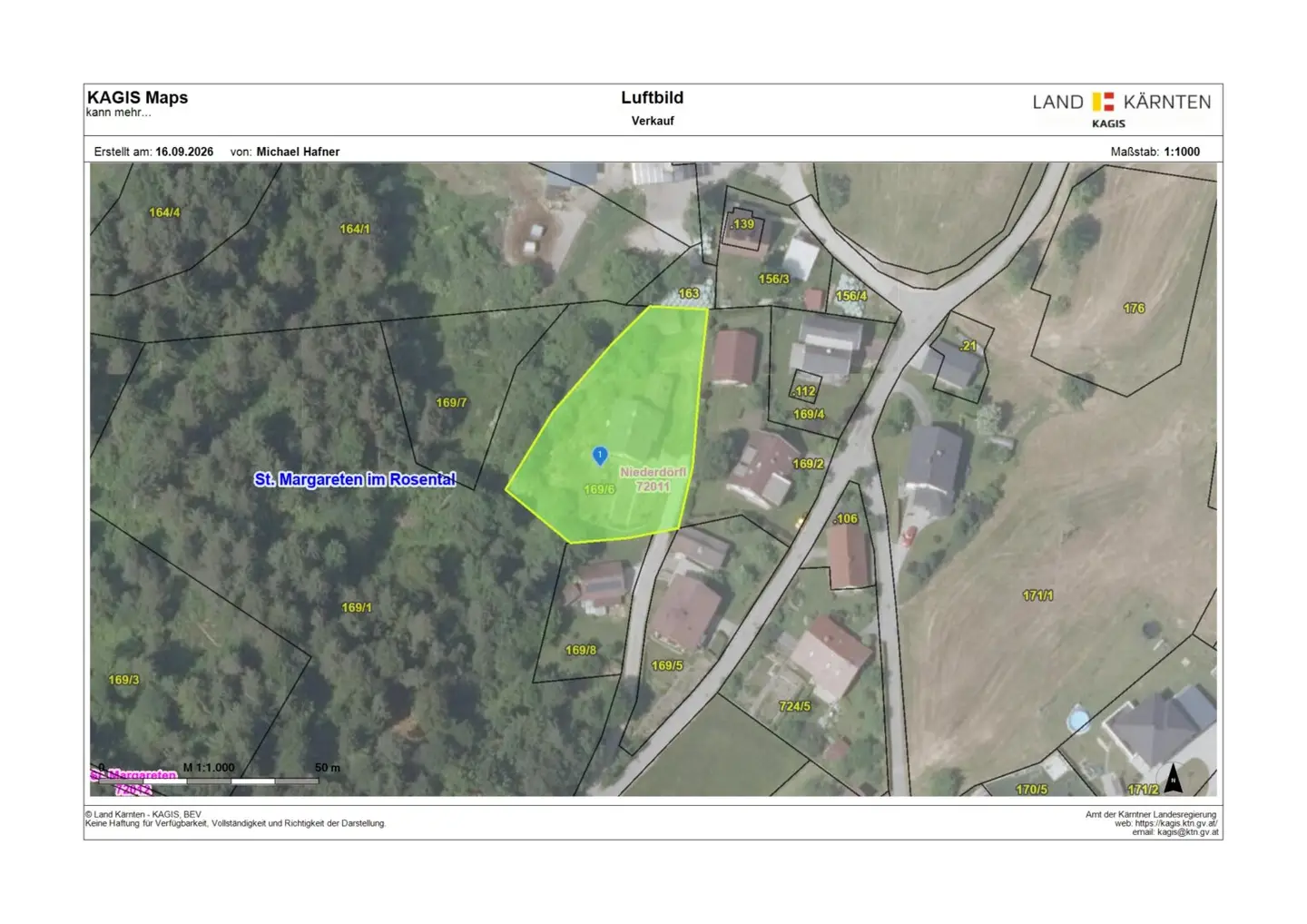Click parcel label .21
Viewport: 1307px width, 924px height.
tap(968, 346)
